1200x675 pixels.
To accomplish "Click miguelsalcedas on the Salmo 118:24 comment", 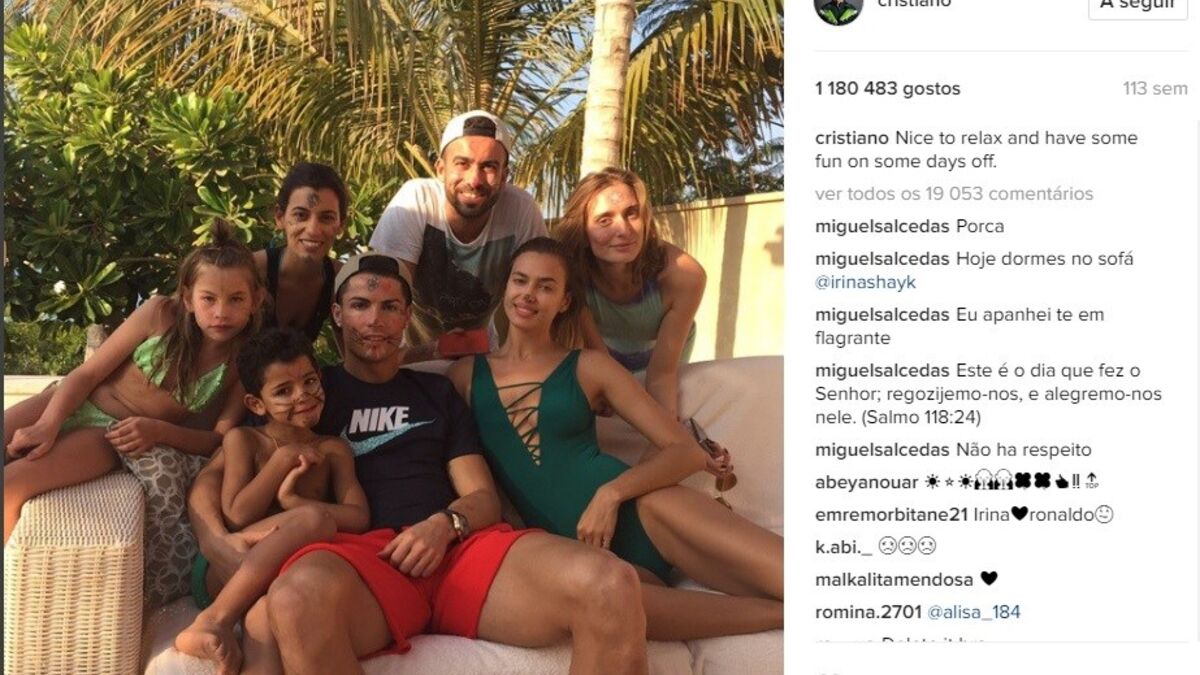I will [x=882, y=371].
